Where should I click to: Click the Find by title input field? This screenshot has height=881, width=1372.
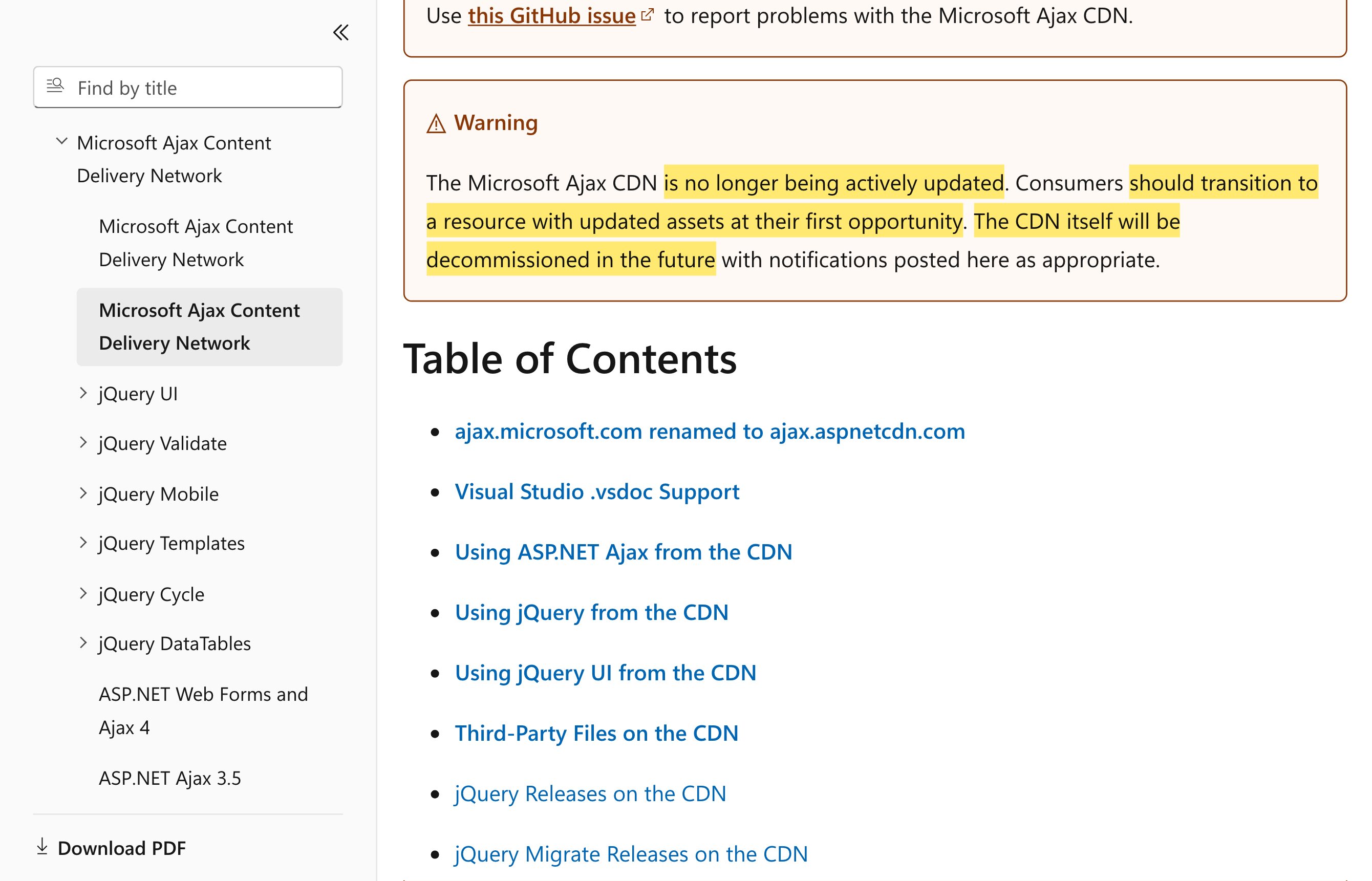pyautogui.click(x=188, y=88)
